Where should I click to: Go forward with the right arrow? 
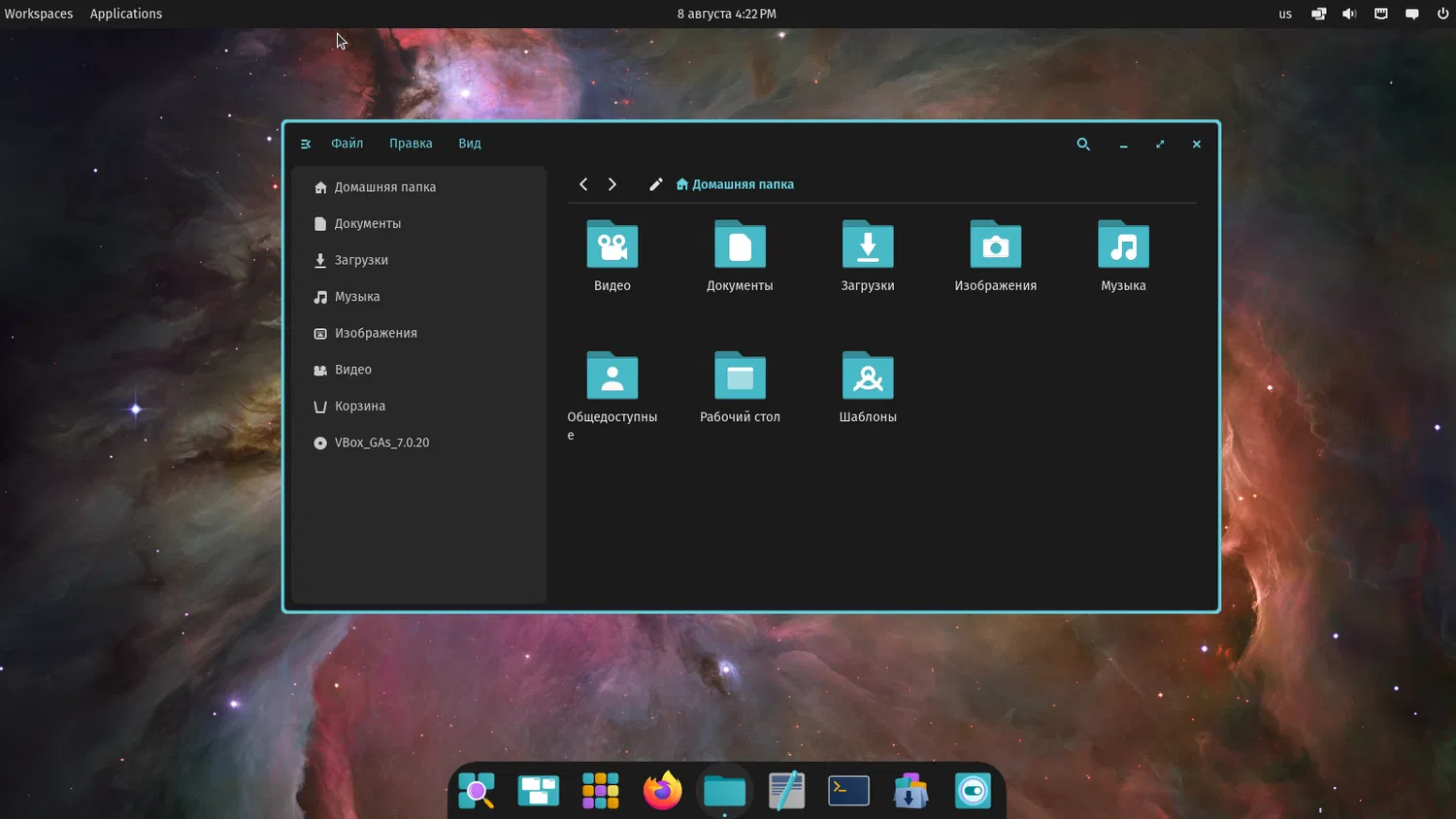tap(612, 184)
